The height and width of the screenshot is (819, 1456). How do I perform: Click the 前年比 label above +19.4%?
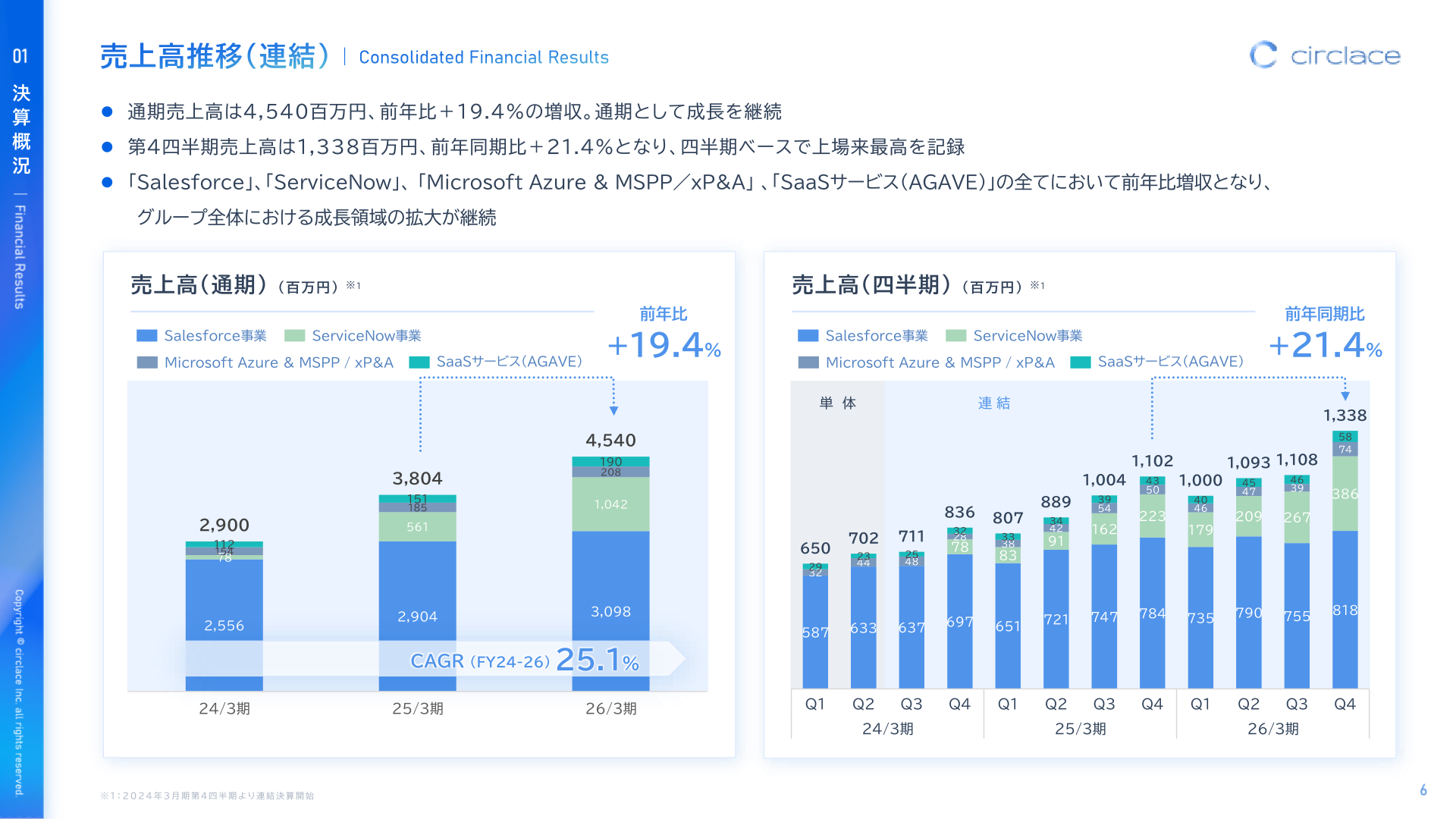(663, 314)
